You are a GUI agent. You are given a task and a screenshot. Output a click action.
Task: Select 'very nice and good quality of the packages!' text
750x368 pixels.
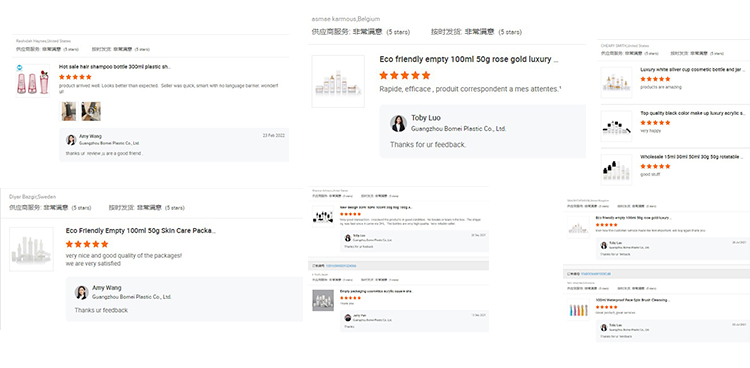124,256
